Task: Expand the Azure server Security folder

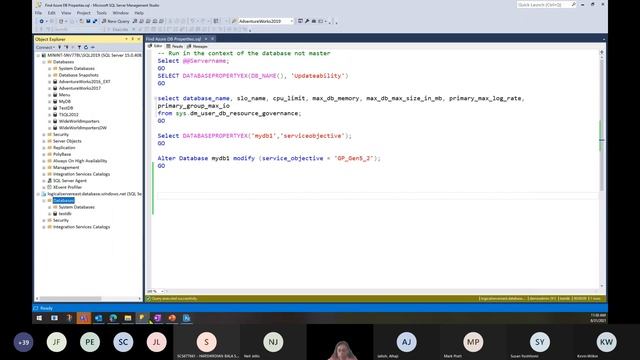Action: 44,220
